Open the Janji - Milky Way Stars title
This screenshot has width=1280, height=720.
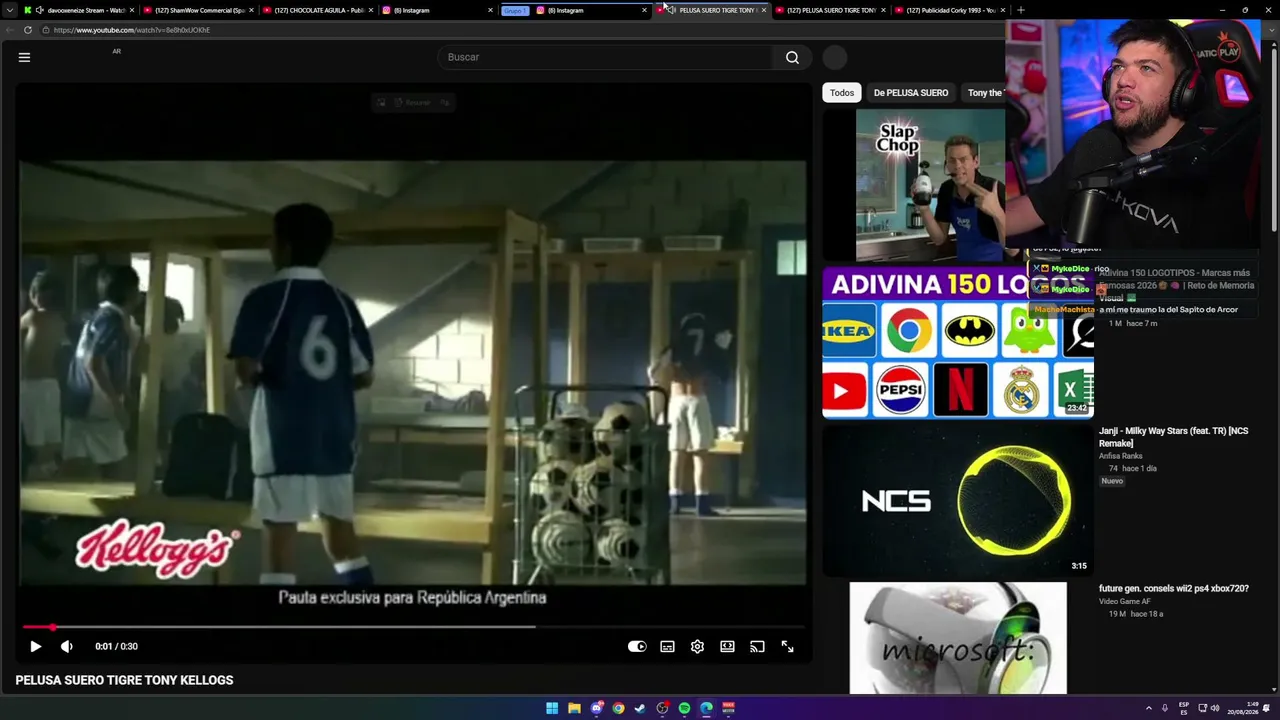pos(1174,437)
